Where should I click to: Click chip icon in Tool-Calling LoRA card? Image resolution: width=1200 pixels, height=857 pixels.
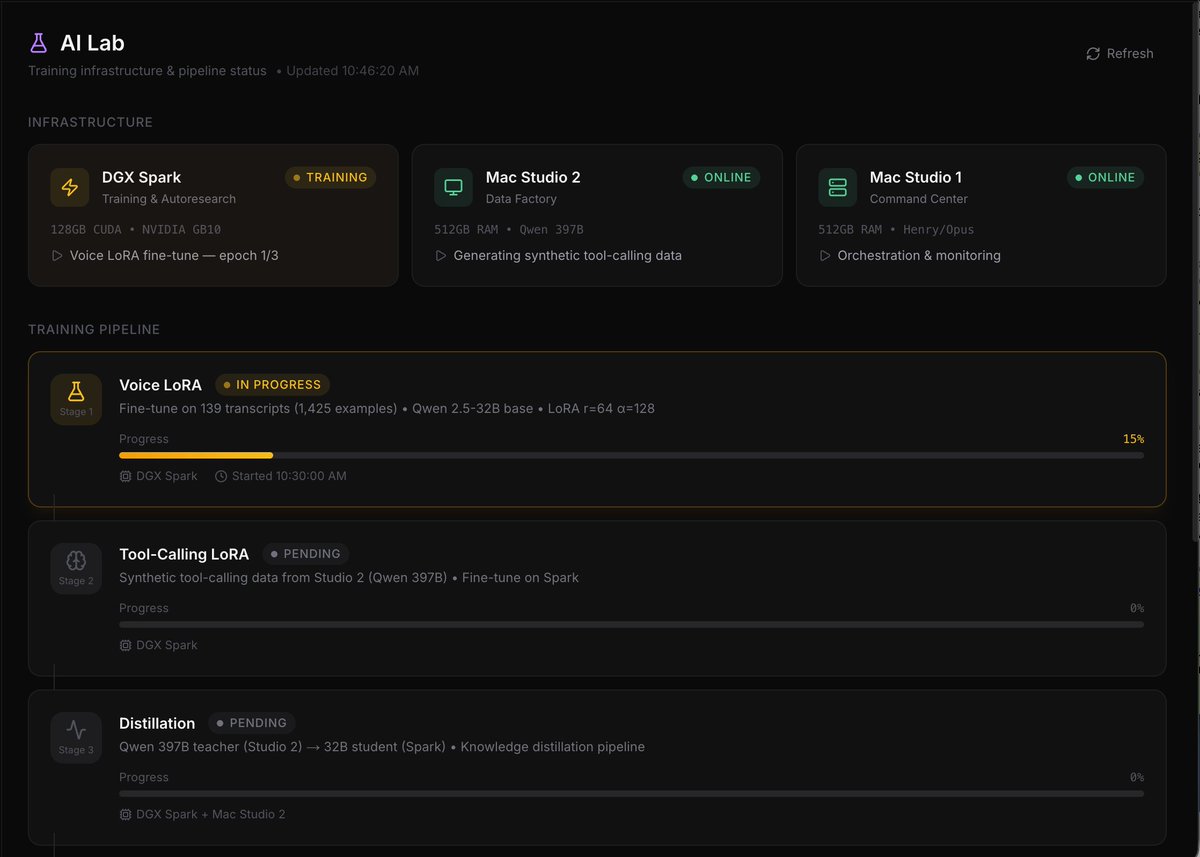point(125,645)
